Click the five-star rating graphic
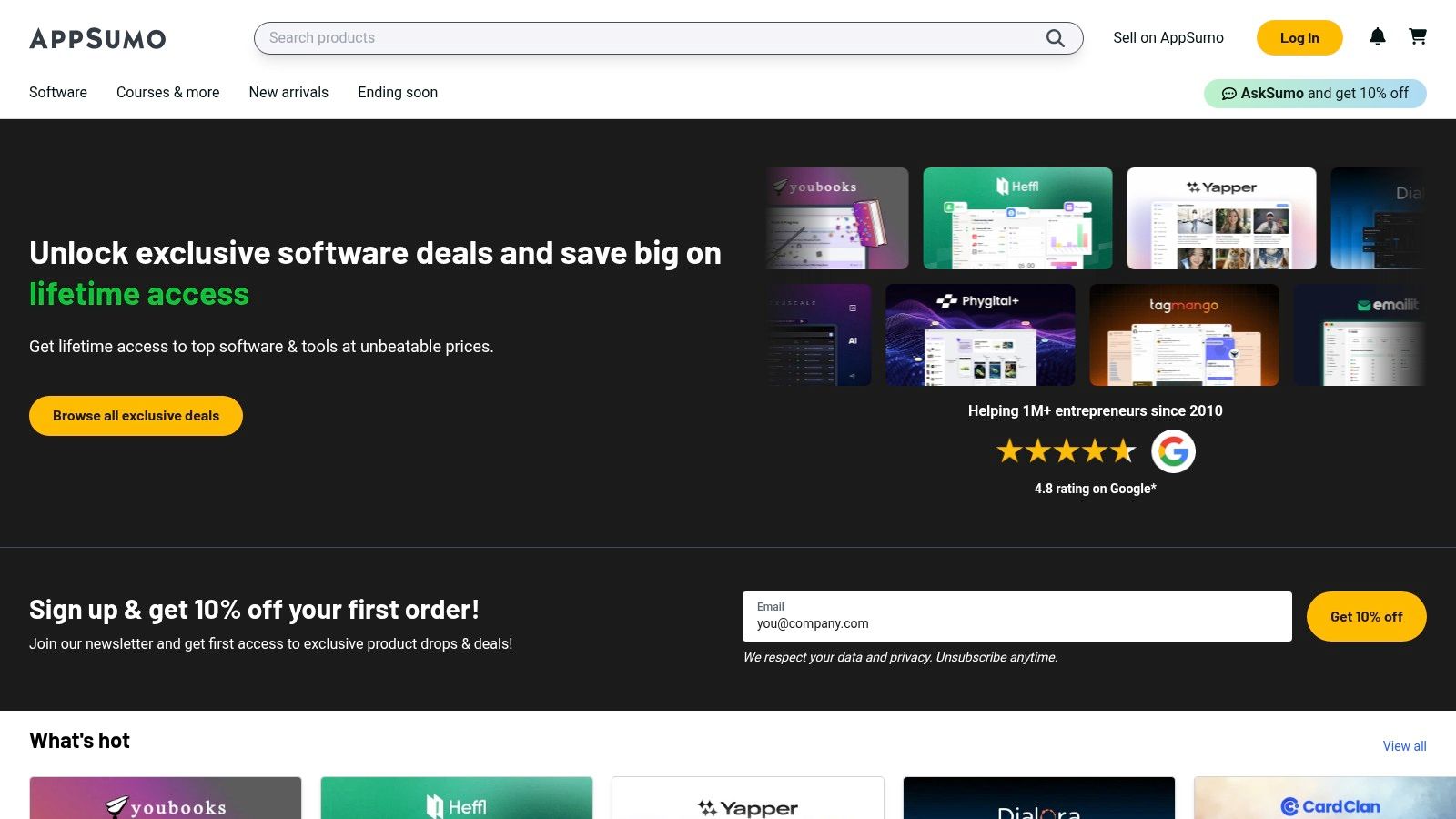Viewport: 1456px width, 819px height. pyautogui.click(x=1067, y=450)
